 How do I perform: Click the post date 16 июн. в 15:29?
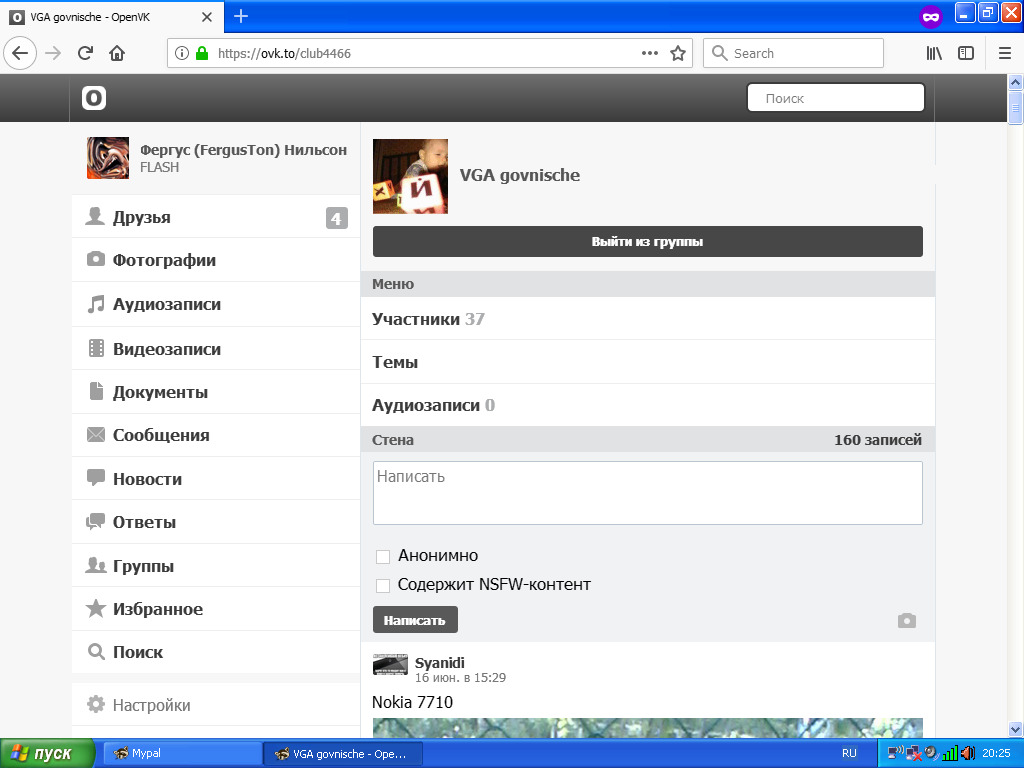tap(460, 678)
